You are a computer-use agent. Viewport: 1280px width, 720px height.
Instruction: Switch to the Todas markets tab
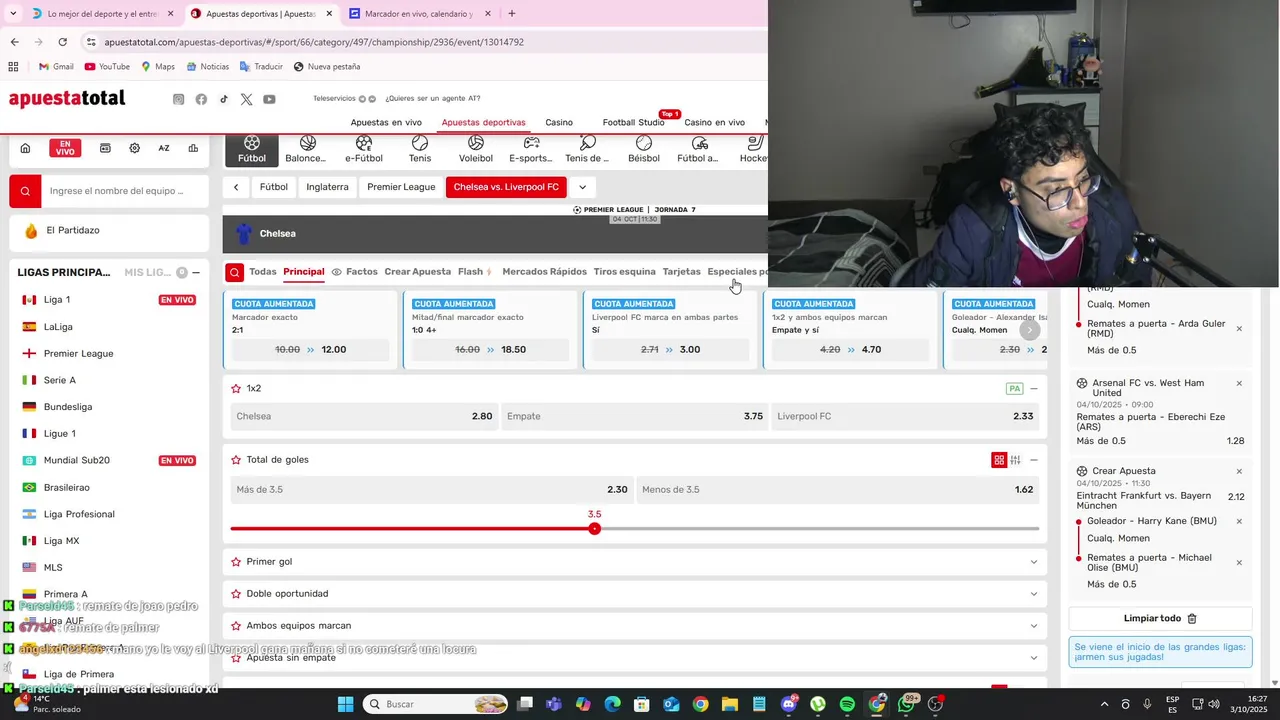263,272
